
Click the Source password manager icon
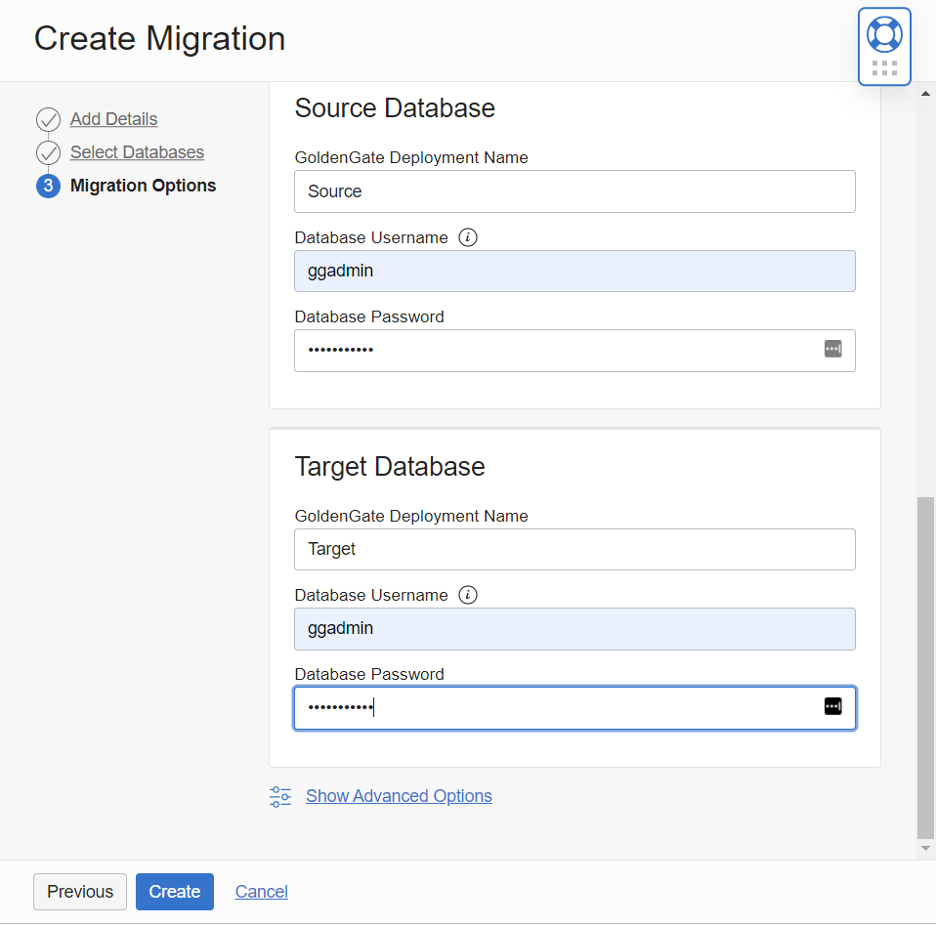click(x=833, y=349)
